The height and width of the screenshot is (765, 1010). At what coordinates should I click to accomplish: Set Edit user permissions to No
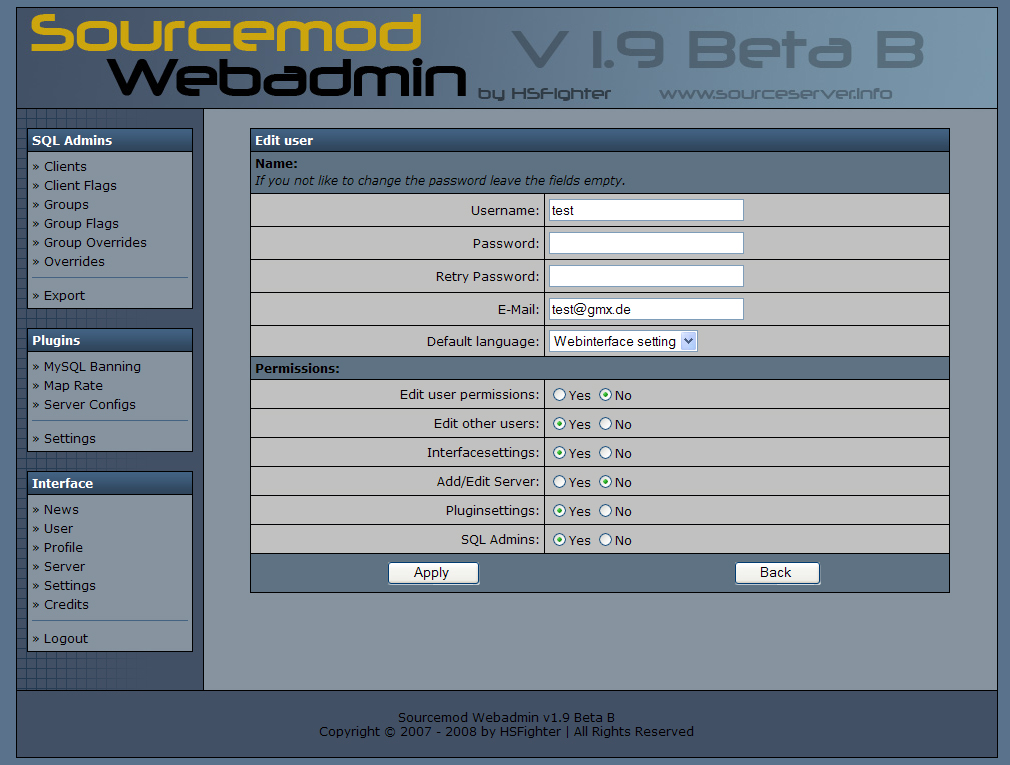pos(605,395)
